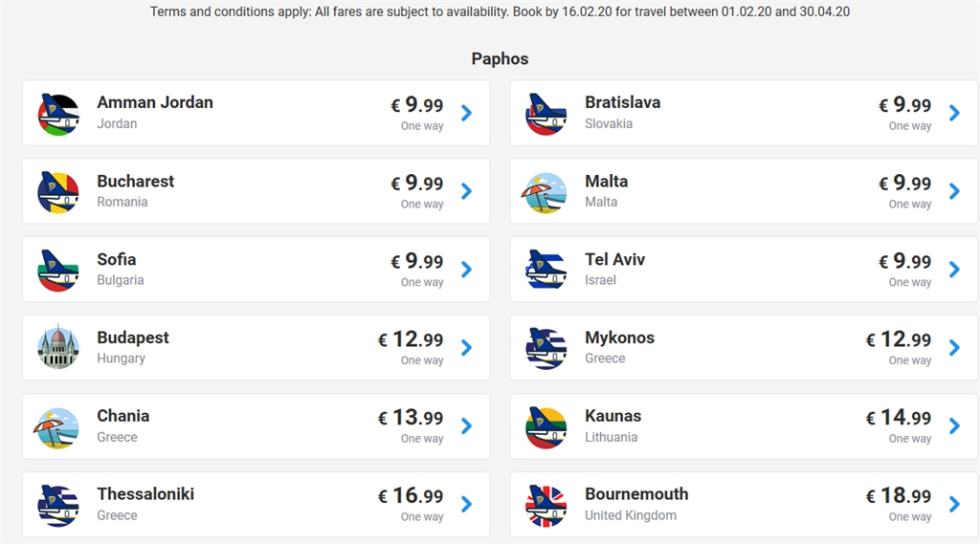Open the chevron arrow for Mykonos fare
The width and height of the screenshot is (980, 544).
point(954,348)
